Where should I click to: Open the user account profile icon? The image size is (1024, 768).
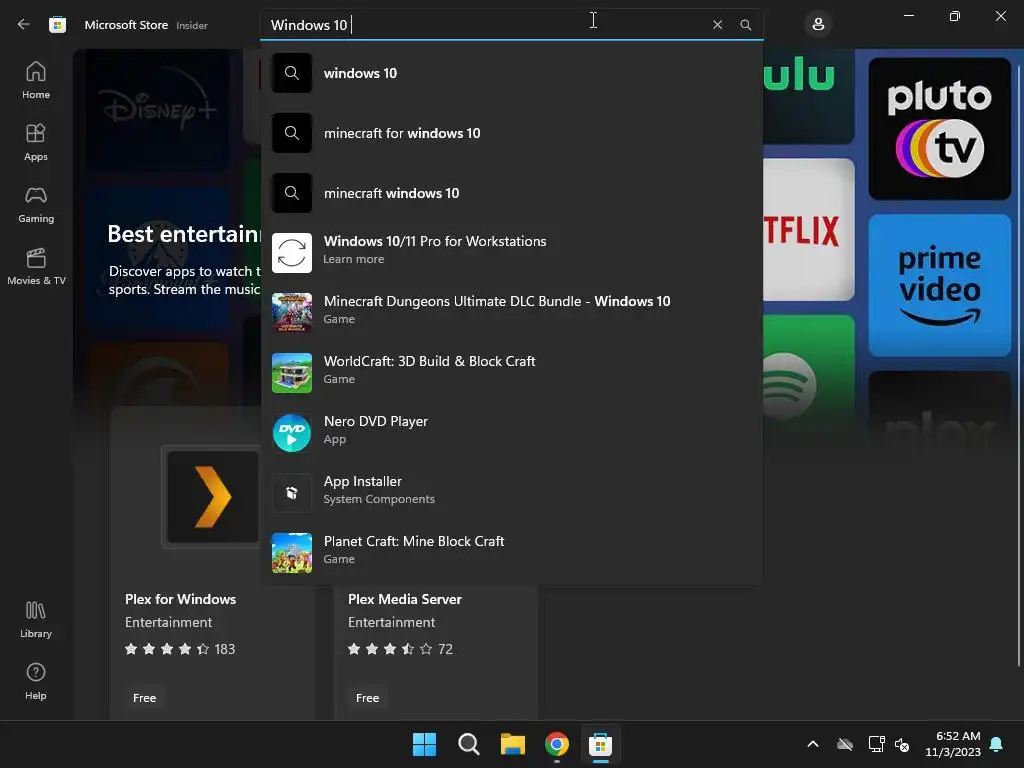coord(818,25)
